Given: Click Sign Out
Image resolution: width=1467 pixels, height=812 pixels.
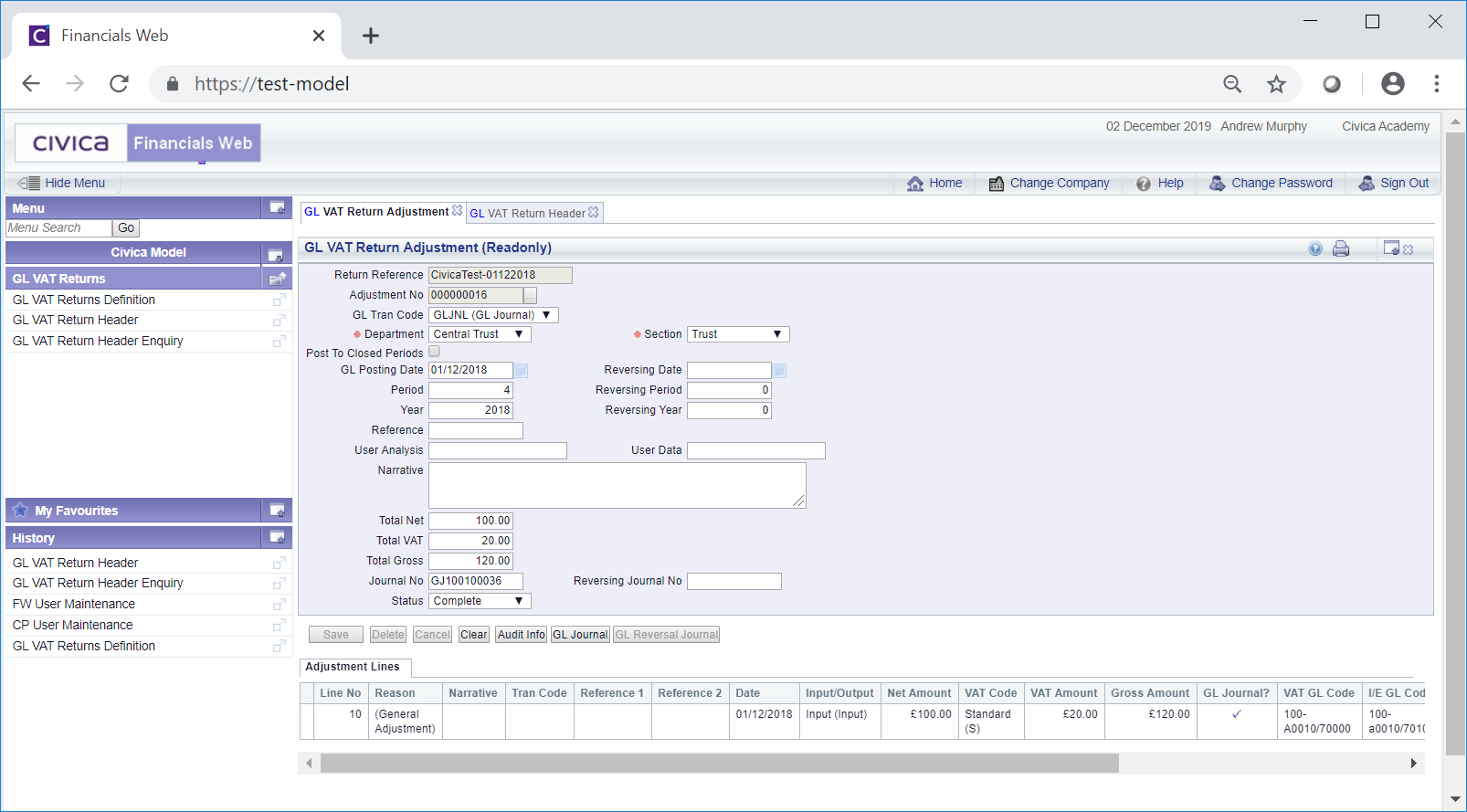Looking at the screenshot, I should click(1393, 184).
